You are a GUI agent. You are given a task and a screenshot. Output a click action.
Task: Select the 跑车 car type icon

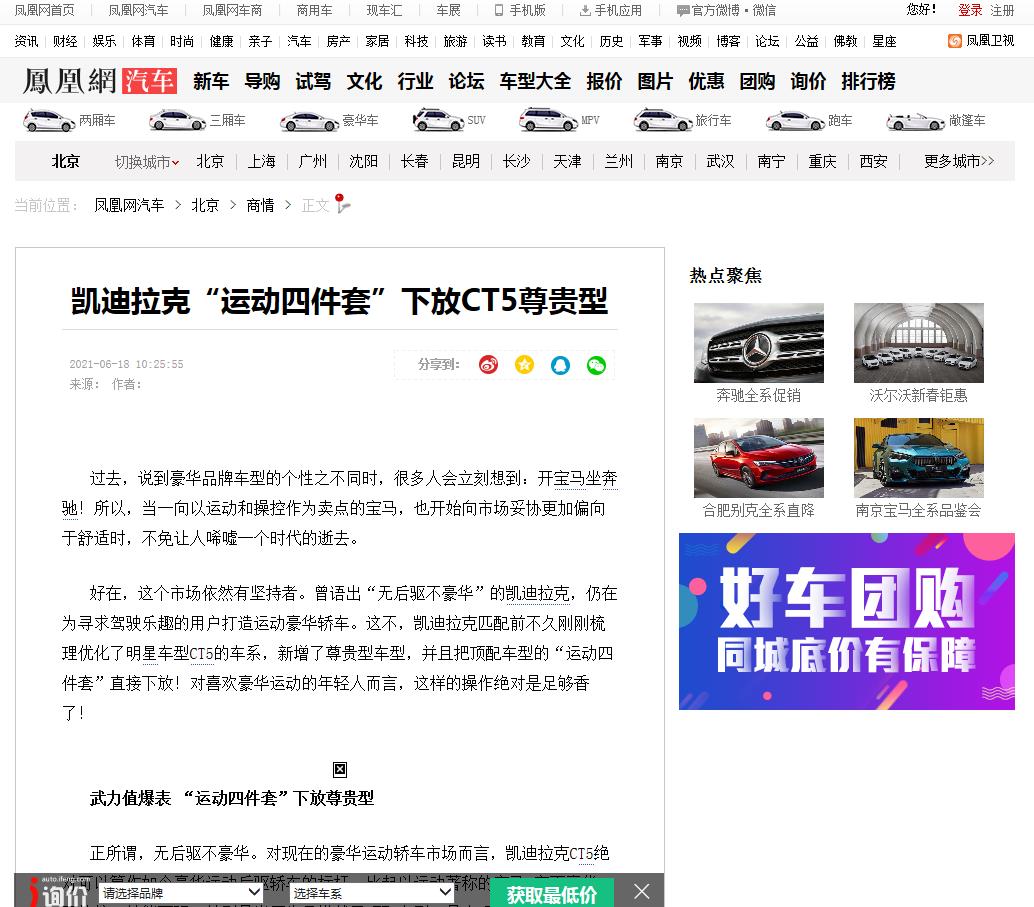point(795,121)
